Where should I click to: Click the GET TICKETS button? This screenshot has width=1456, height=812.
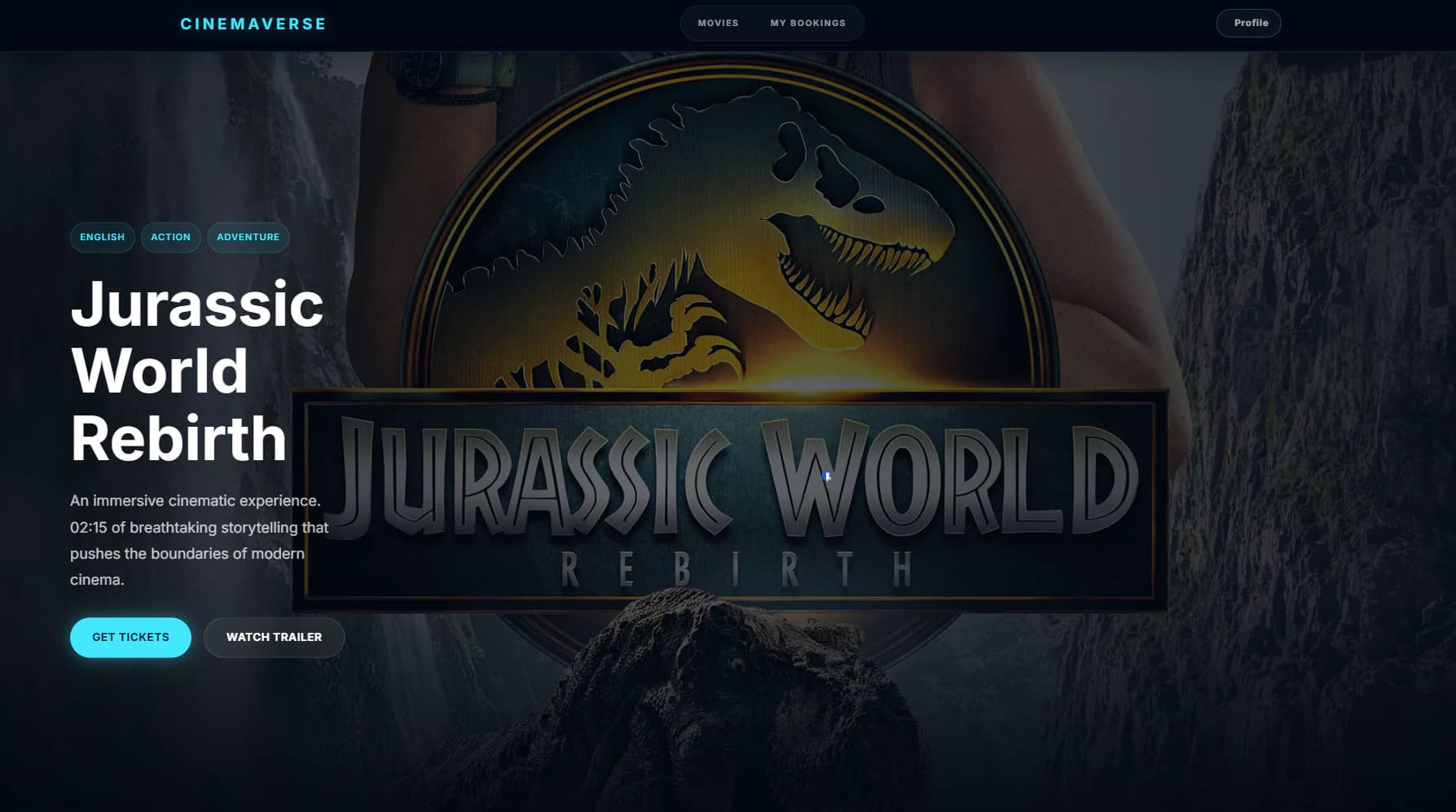(x=130, y=637)
